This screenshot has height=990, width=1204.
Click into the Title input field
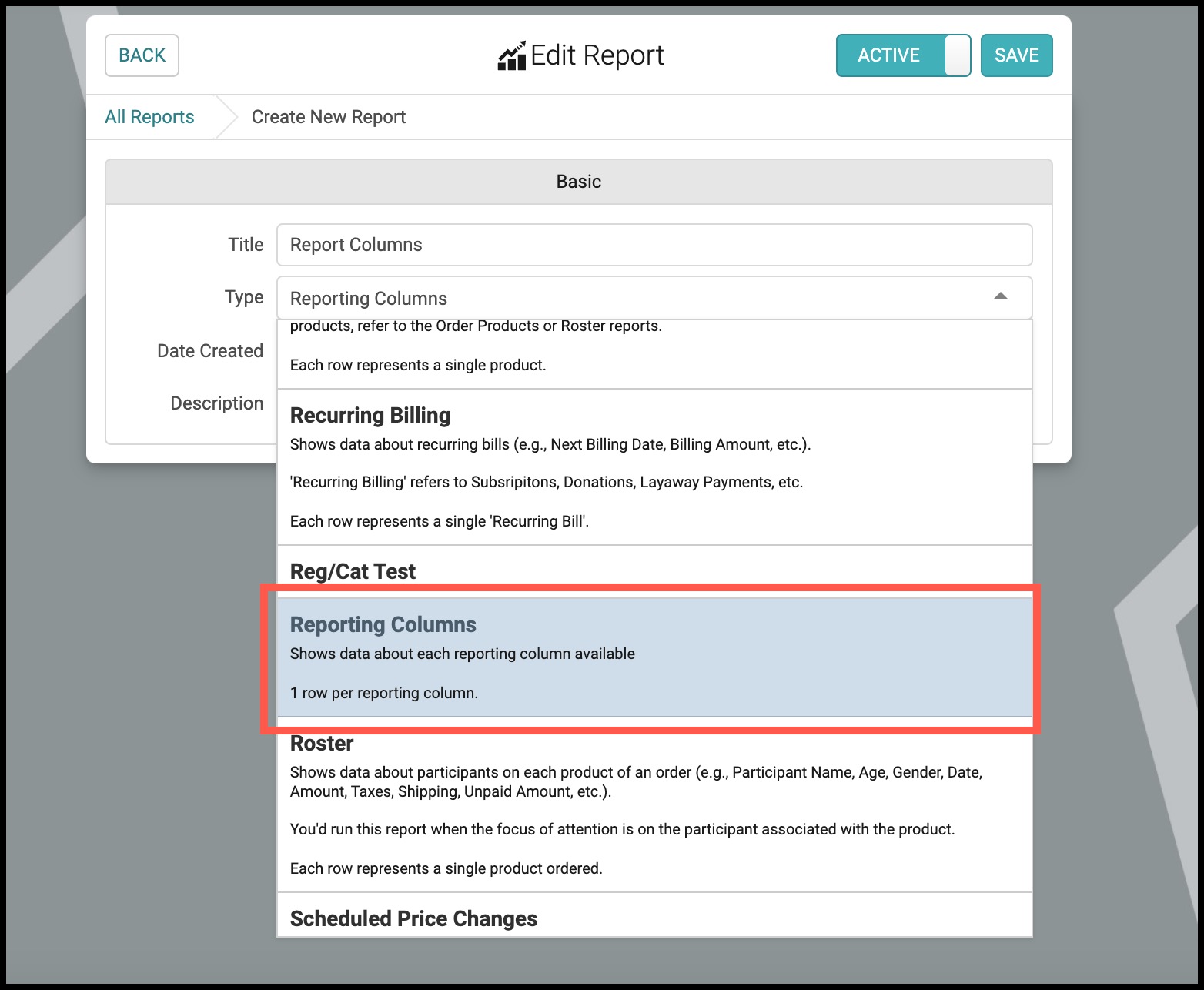[x=654, y=245]
